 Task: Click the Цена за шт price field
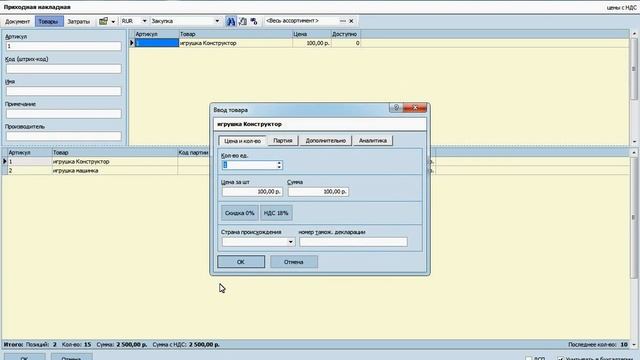pyautogui.click(x=252, y=191)
